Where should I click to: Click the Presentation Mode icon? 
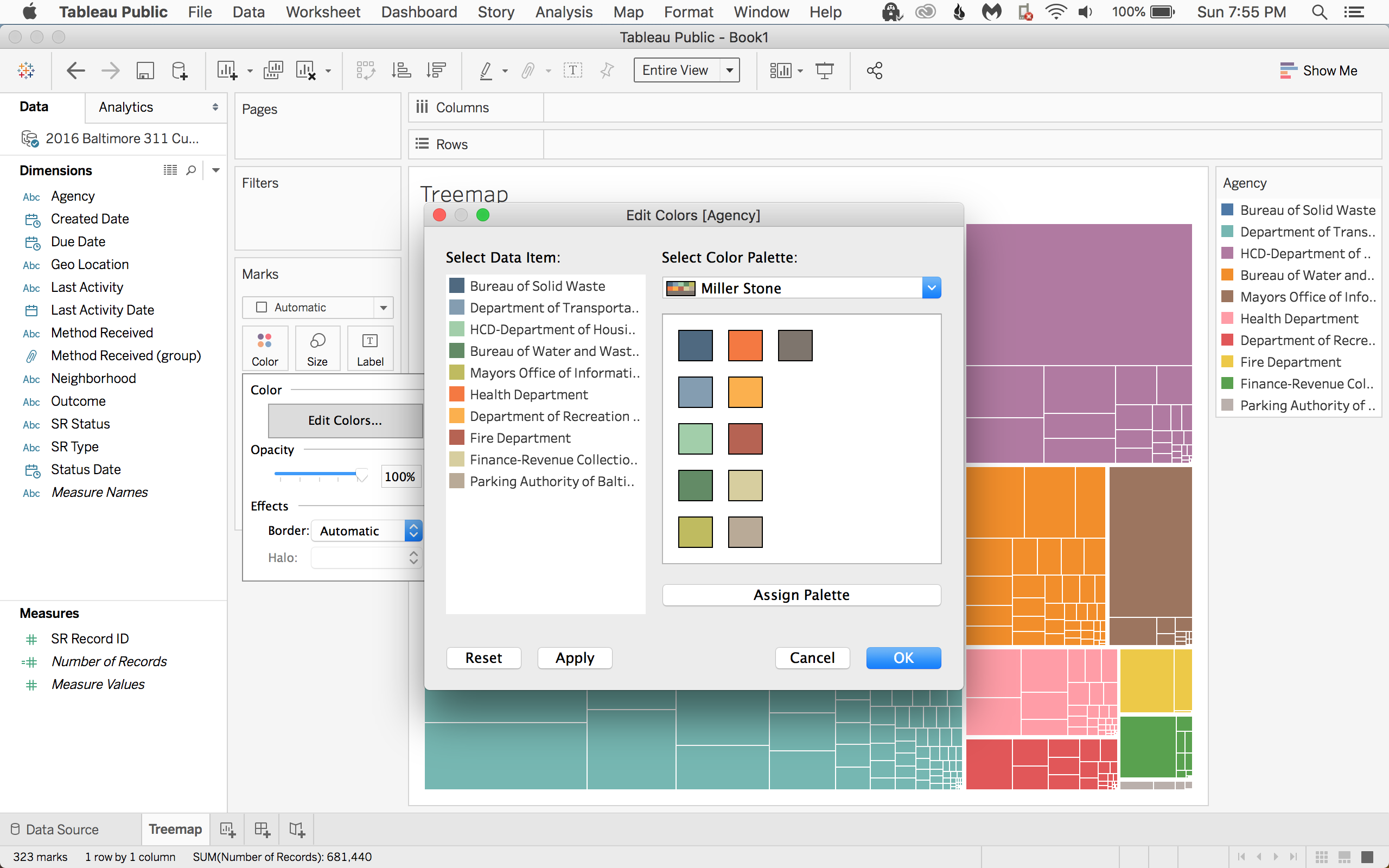(x=824, y=71)
